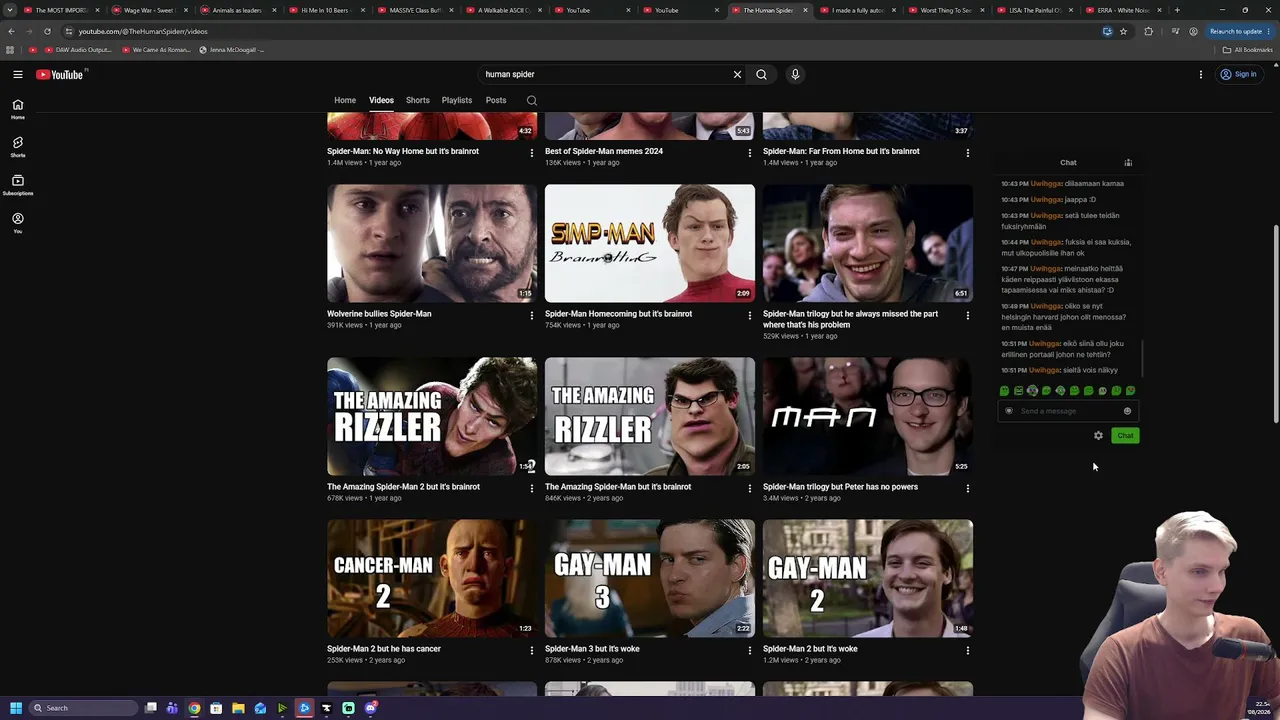Open Task View on the taskbar
The width and height of the screenshot is (1280, 720).
pos(151,708)
